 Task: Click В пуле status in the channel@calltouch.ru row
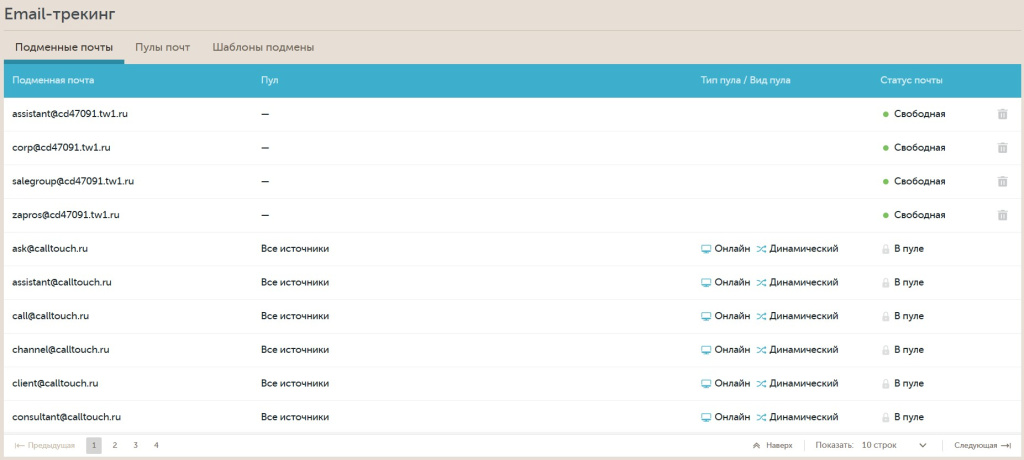pyautogui.click(x=909, y=350)
